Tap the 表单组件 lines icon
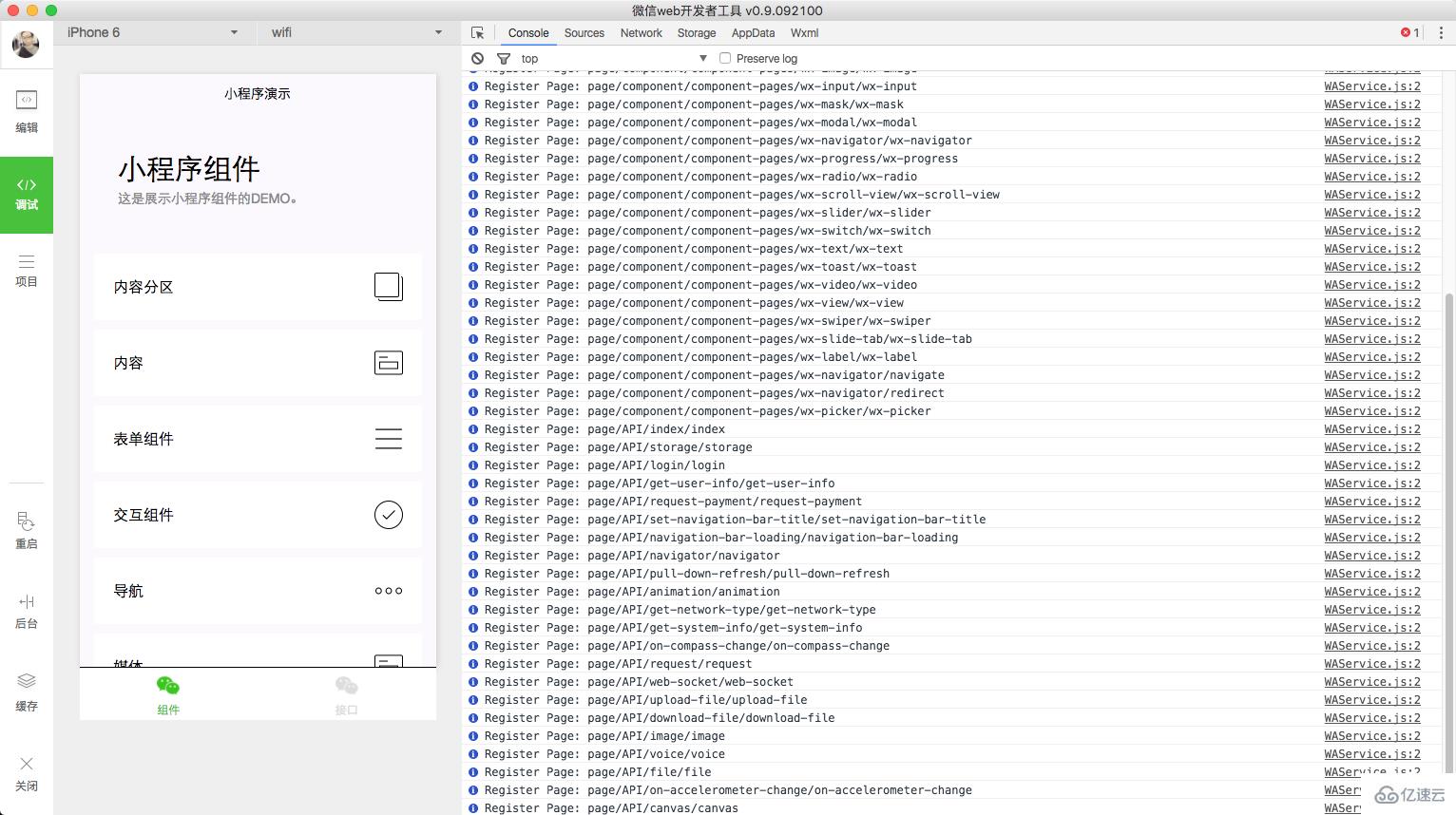Image resolution: width=1456 pixels, height=815 pixels. 389,439
